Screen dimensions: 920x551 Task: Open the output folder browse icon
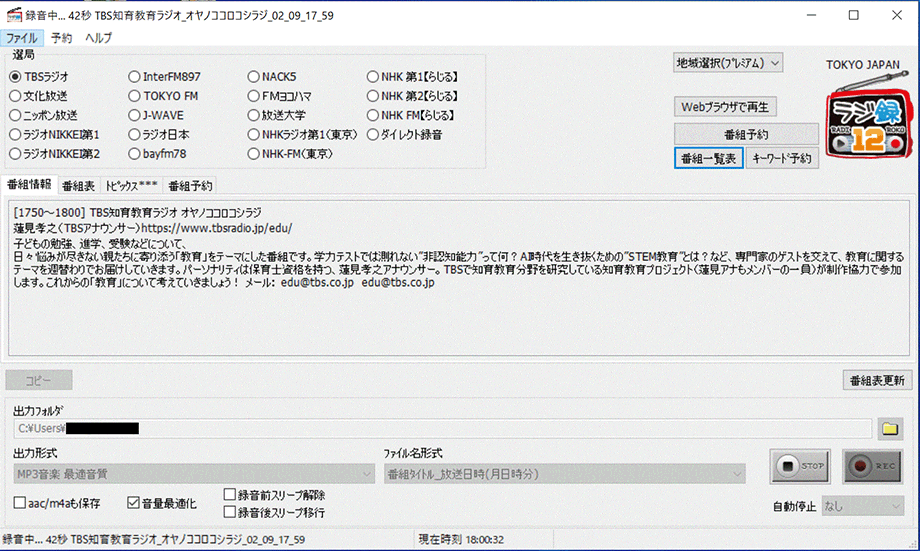click(890, 429)
